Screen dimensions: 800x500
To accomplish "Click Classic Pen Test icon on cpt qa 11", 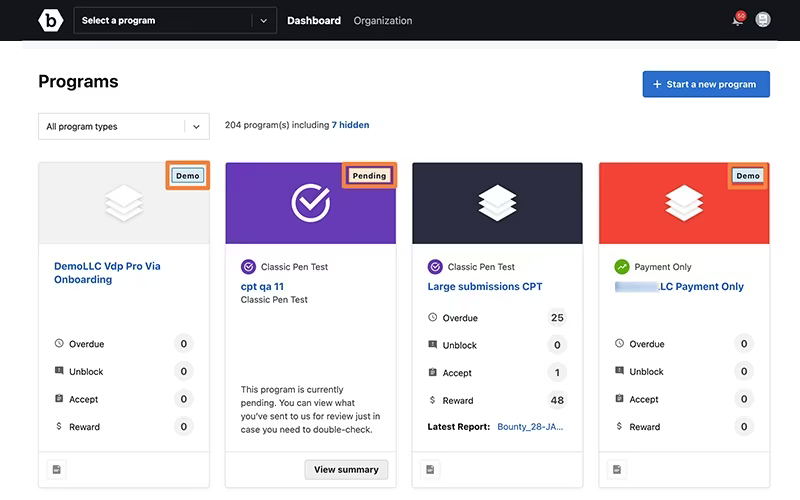I will tap(248, 267).
